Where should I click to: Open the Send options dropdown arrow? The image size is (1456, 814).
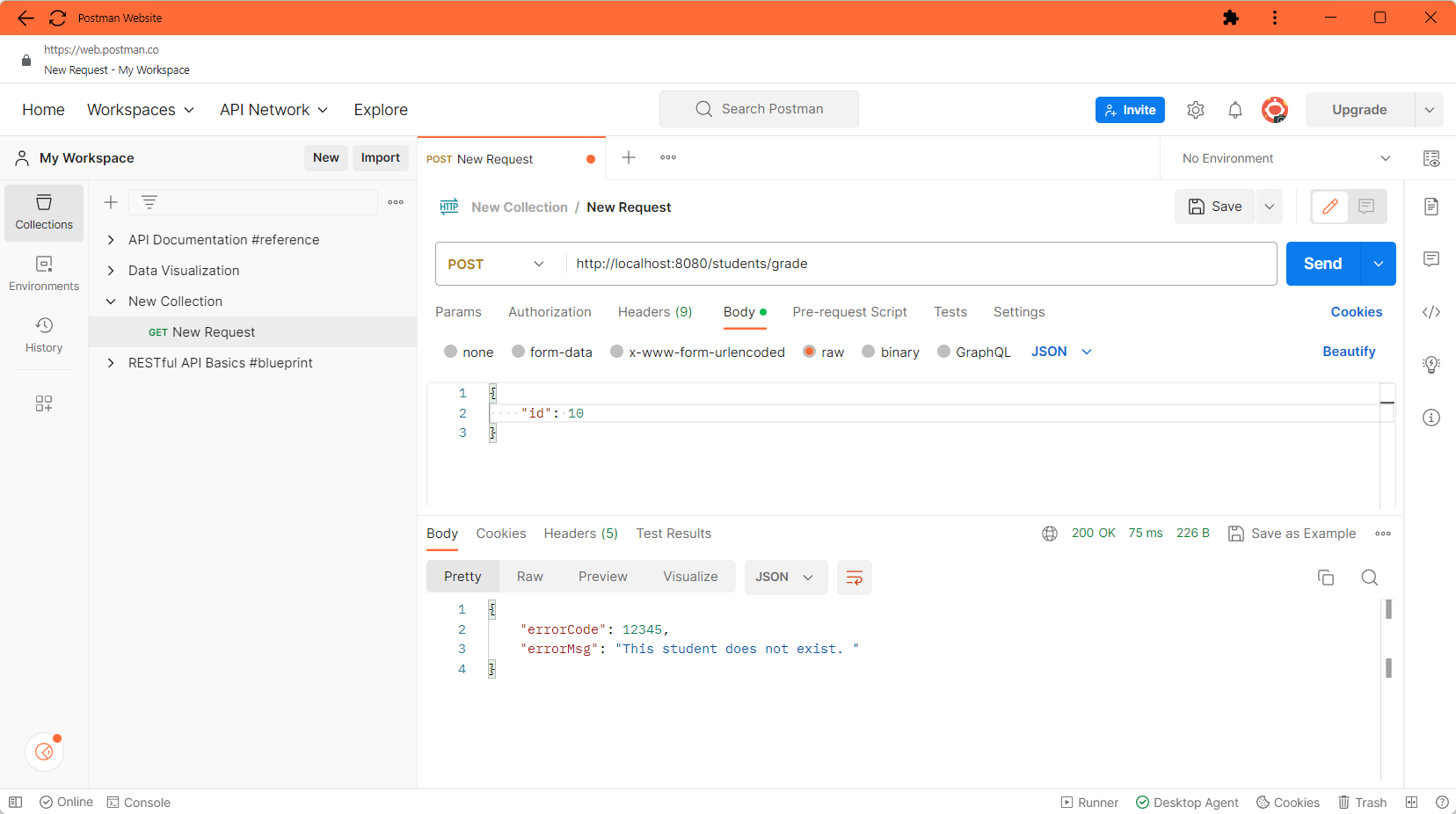point(1379,264)
